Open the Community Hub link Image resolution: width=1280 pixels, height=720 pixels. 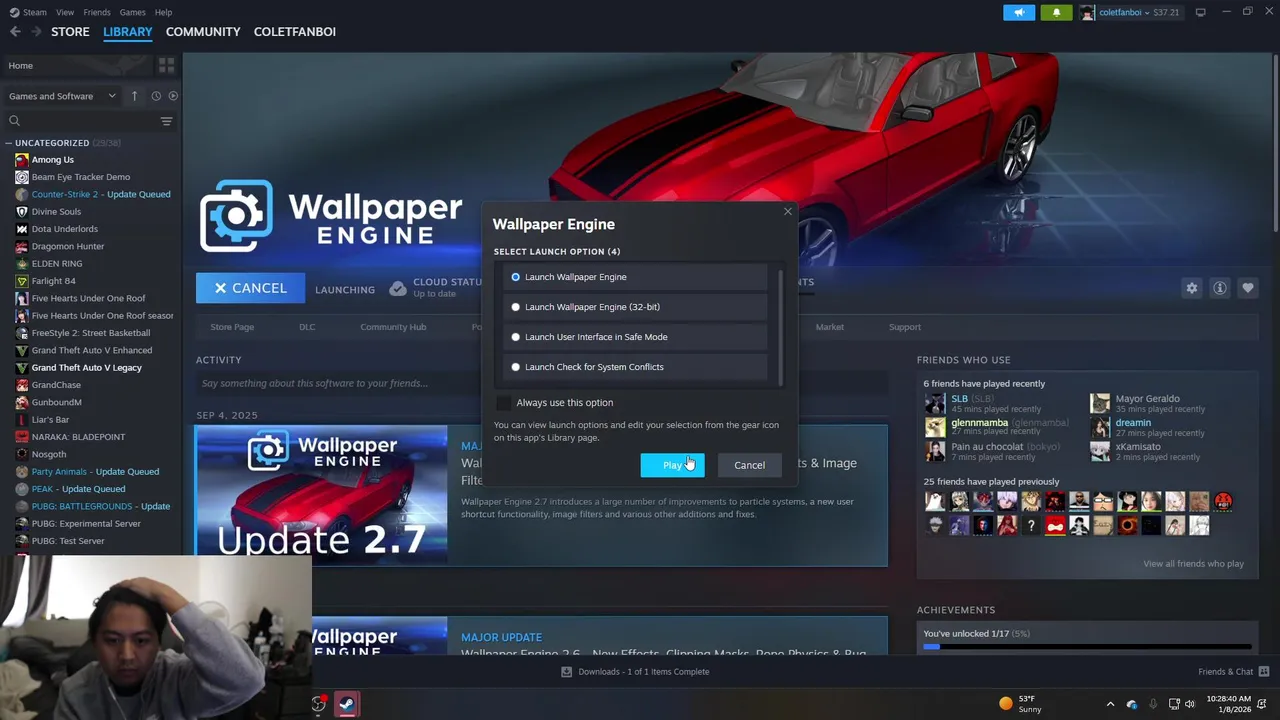pos(393,327)
